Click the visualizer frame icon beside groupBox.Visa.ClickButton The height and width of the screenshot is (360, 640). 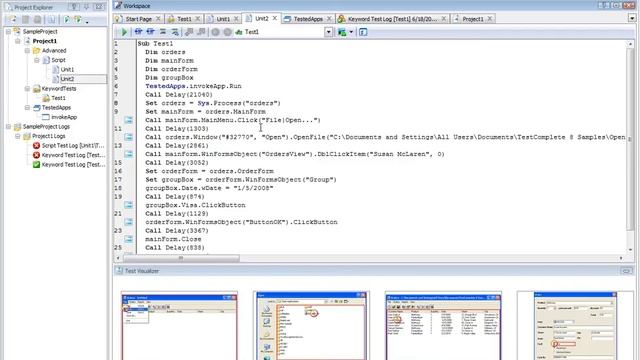click(128, 205)
